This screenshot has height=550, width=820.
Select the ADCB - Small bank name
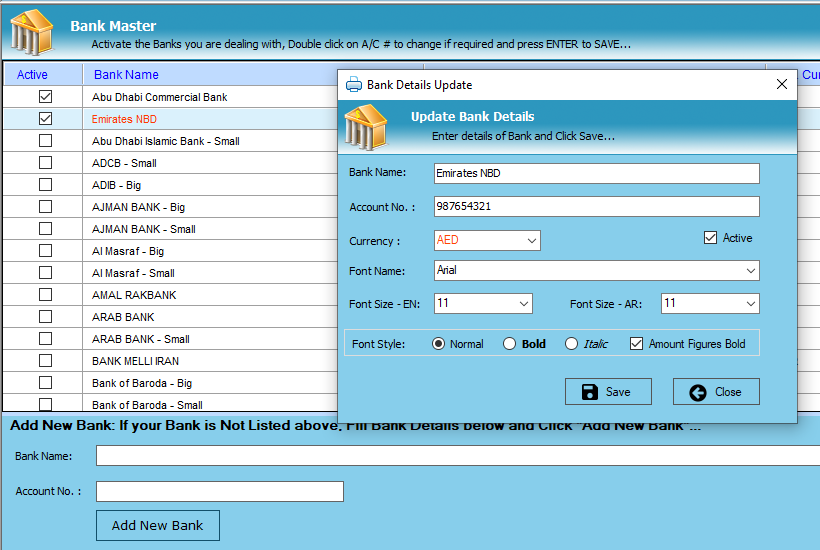(124, 163)
